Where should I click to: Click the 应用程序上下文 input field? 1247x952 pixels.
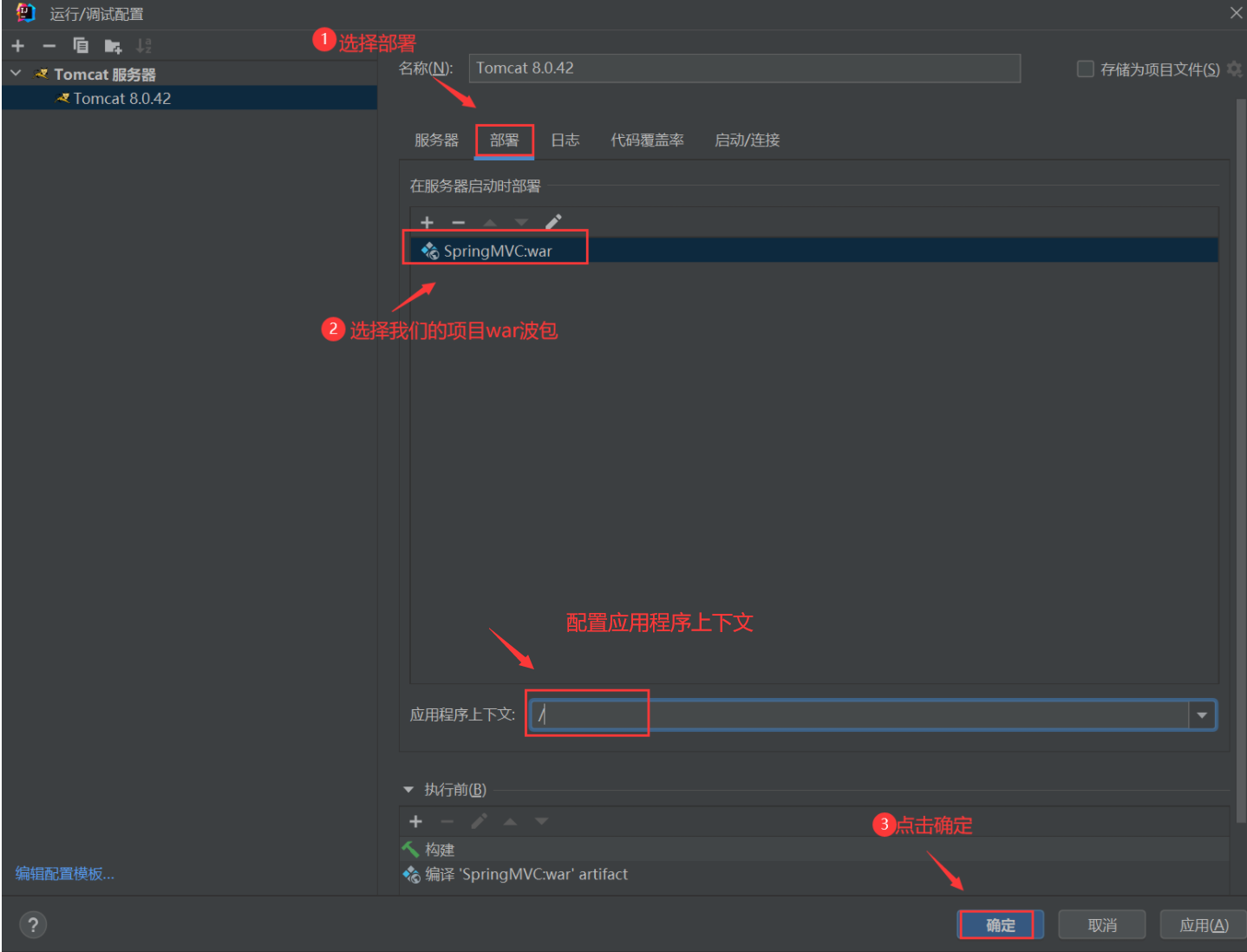coord(859,715)
